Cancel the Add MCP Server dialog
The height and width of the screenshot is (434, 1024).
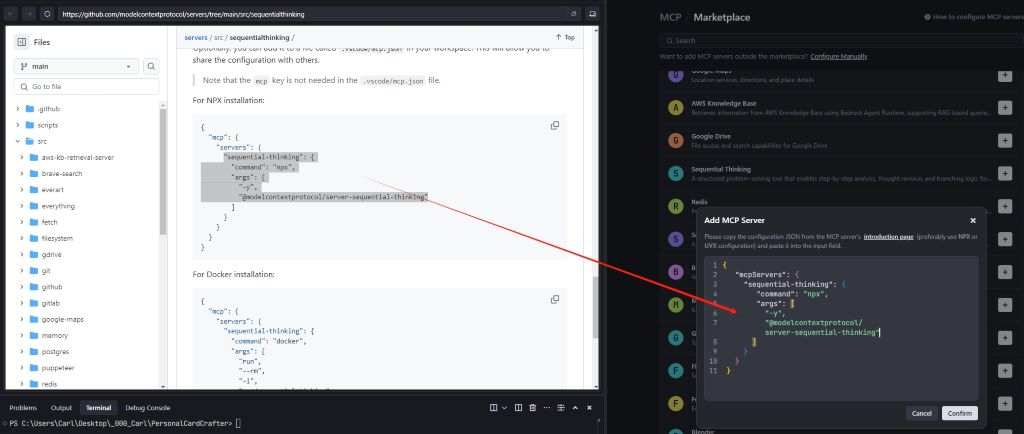pos(921,413)
